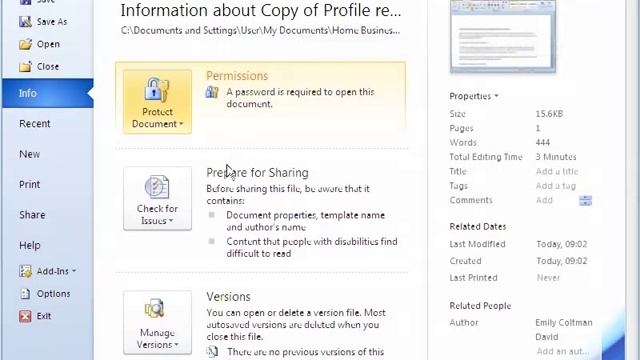
Task: Open the Check for Issues dropdown
Action: (157, 199)
